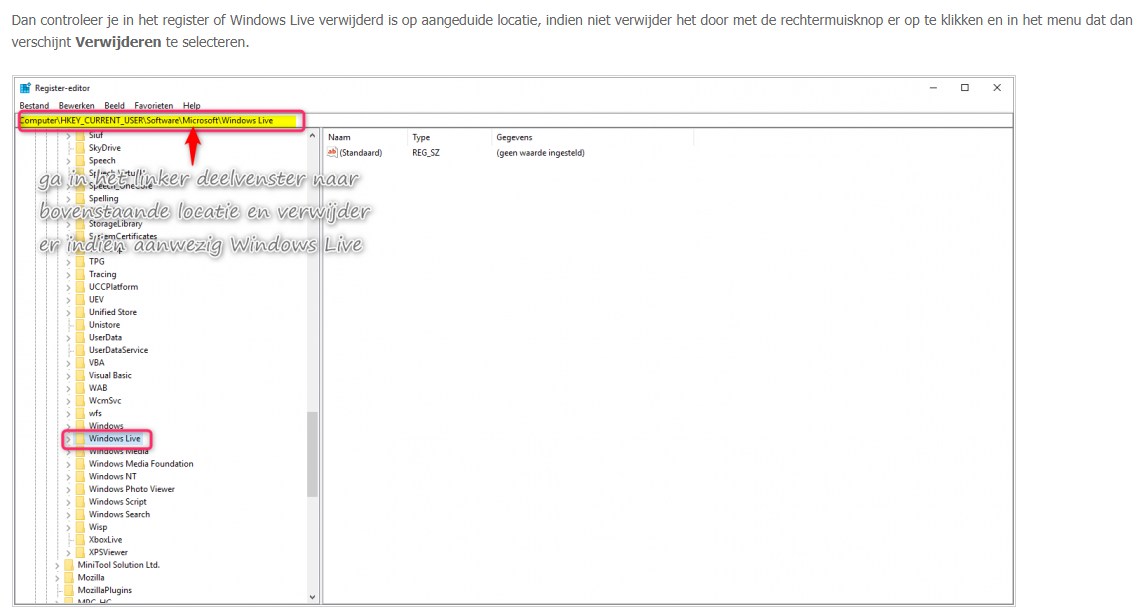Image resolution: width=1137 pixels, height=613 pixels.
Task: Select the Speech registry key
Action: [102, 160]
